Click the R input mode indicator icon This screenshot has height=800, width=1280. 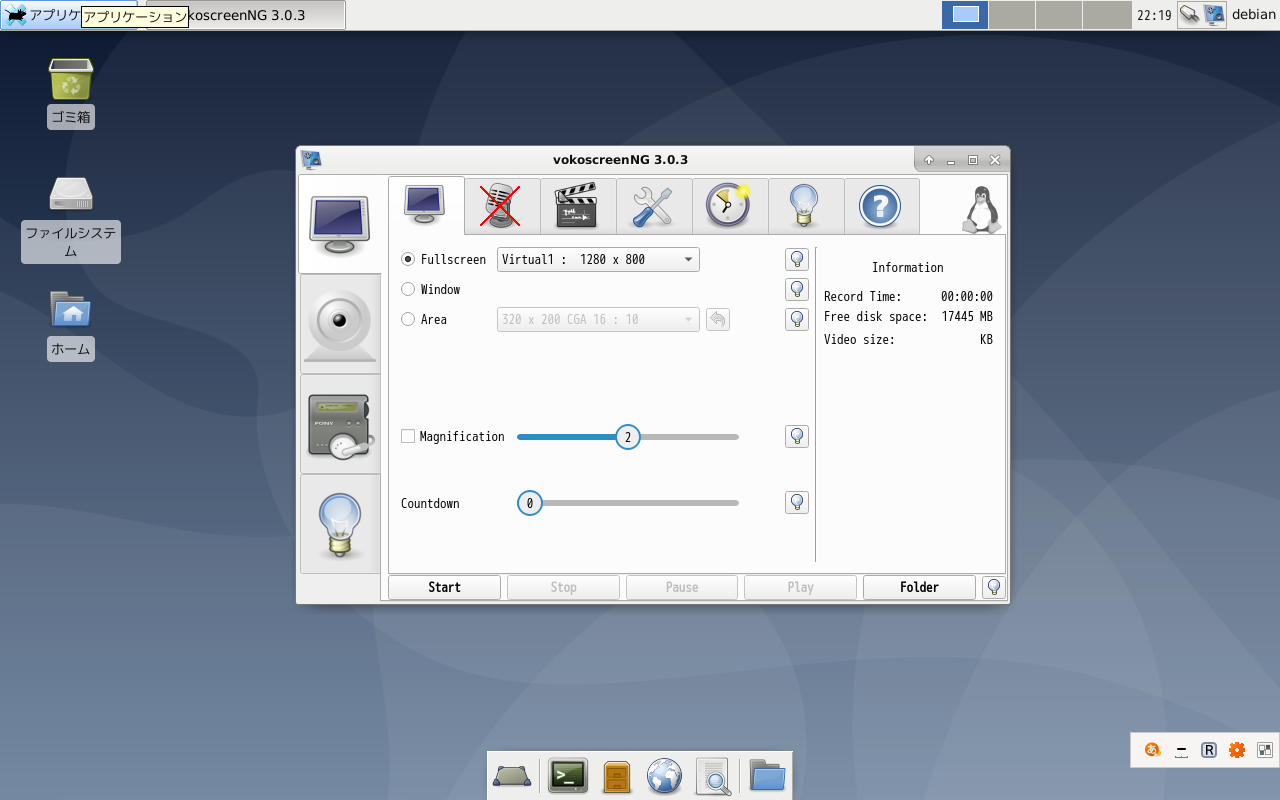[1209, 750]
